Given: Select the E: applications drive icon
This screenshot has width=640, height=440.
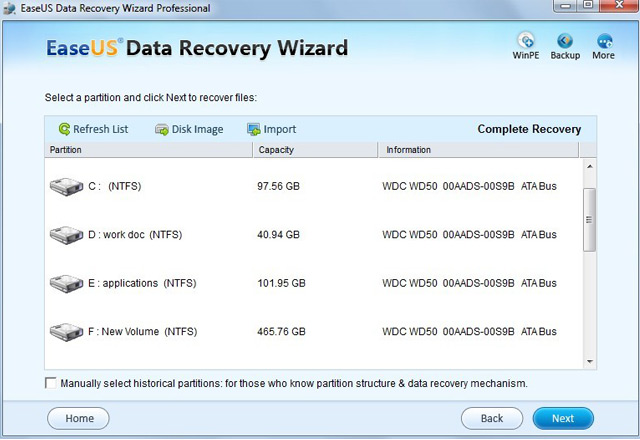Looking at the screenshot, I should (66, 284).
